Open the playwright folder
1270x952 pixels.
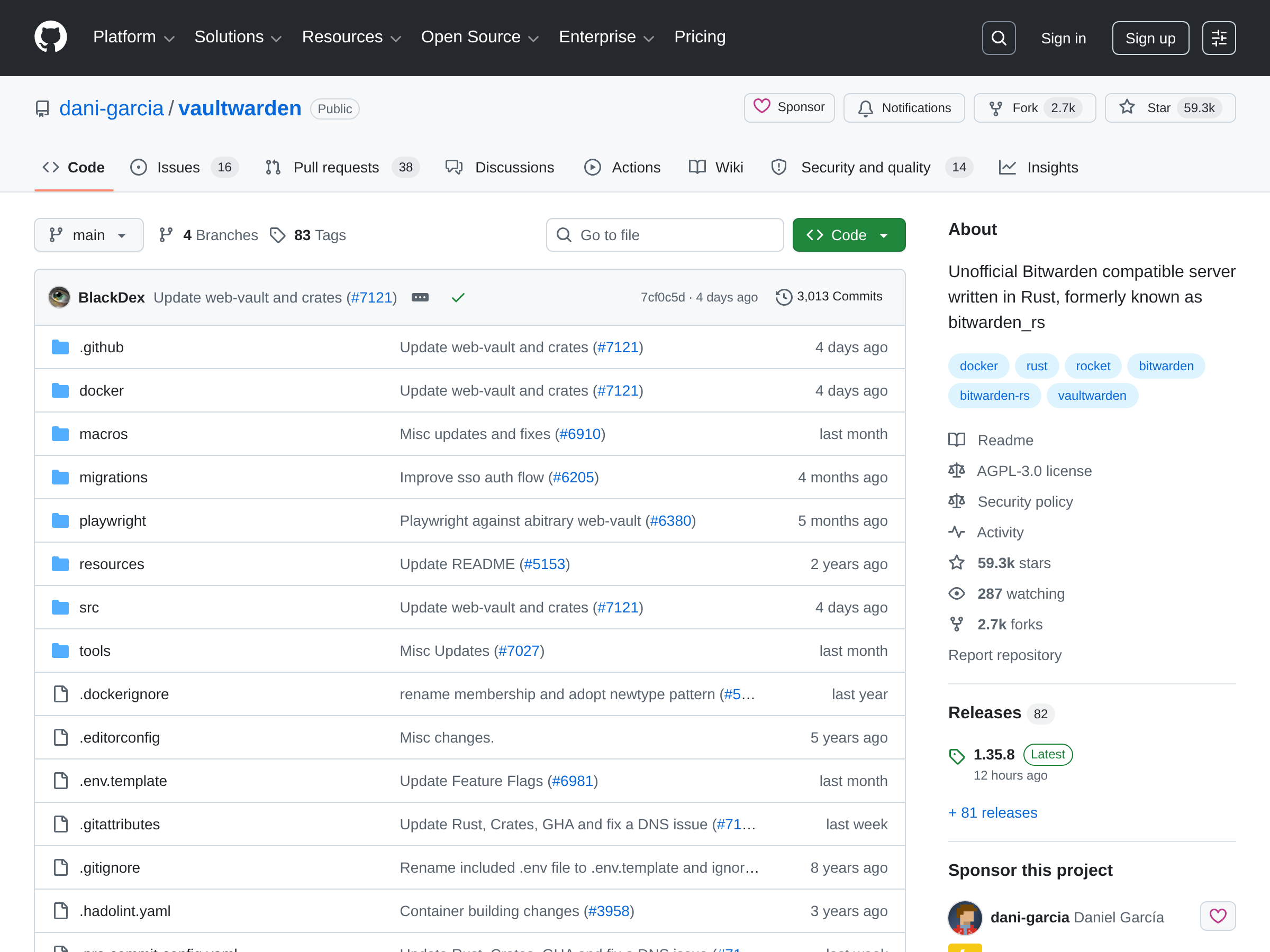pyautogui.click(x=113, y=520)
